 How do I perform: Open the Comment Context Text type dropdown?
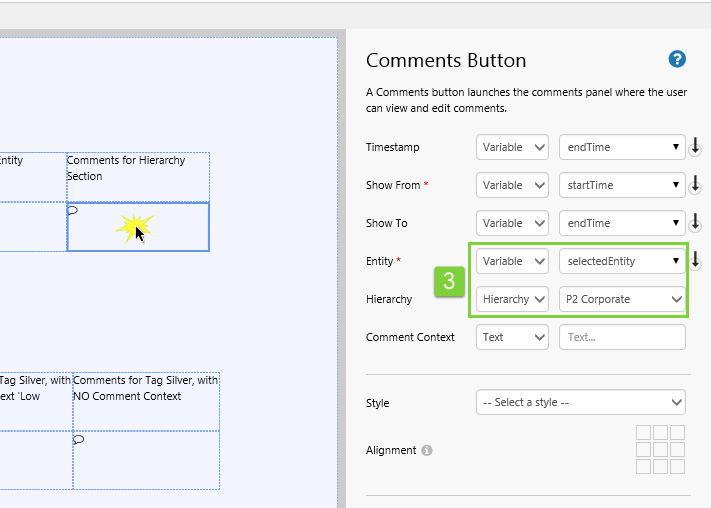click(x=512, y=337)
